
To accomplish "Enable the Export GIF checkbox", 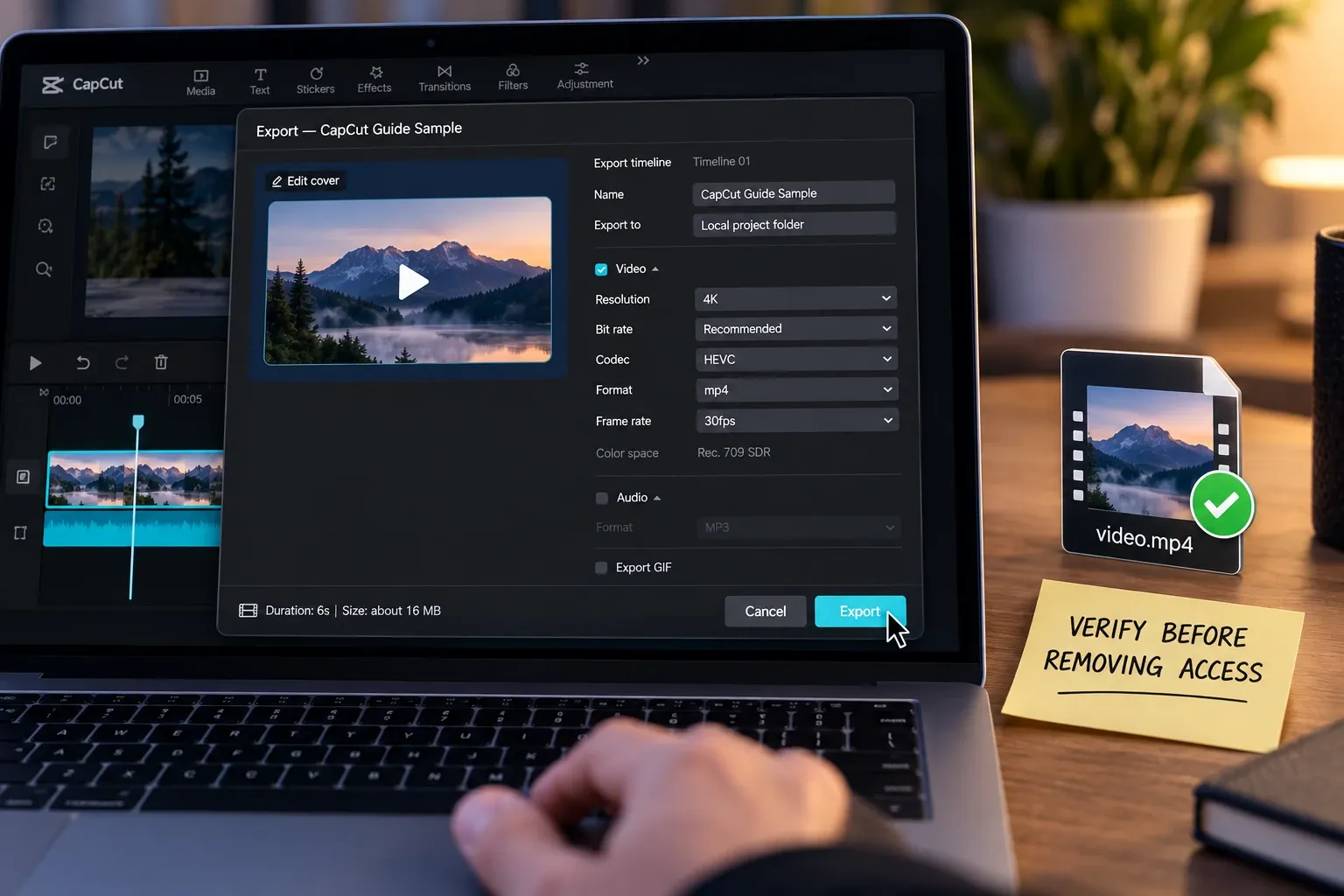I will click(601, 568).
